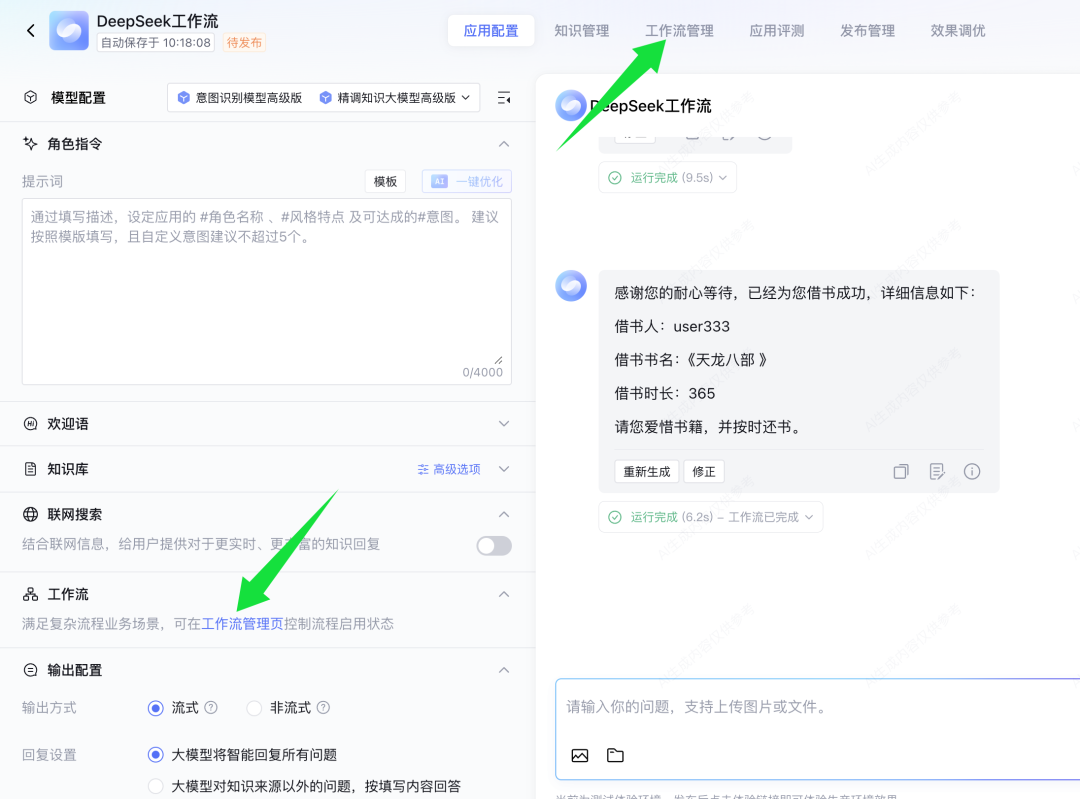Open the 效果调优 tab
The width and height of the screenshot is (1080, 799).
pyautogui.click(x=958, y=31)
